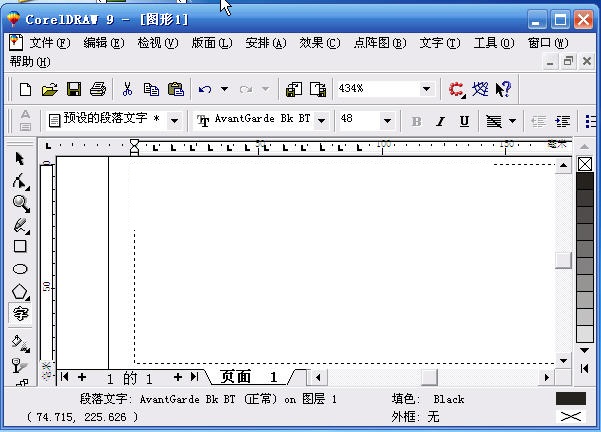Screen dimensions: 601x432
Task: Toggle bullet list formatting
Action: 591,122
